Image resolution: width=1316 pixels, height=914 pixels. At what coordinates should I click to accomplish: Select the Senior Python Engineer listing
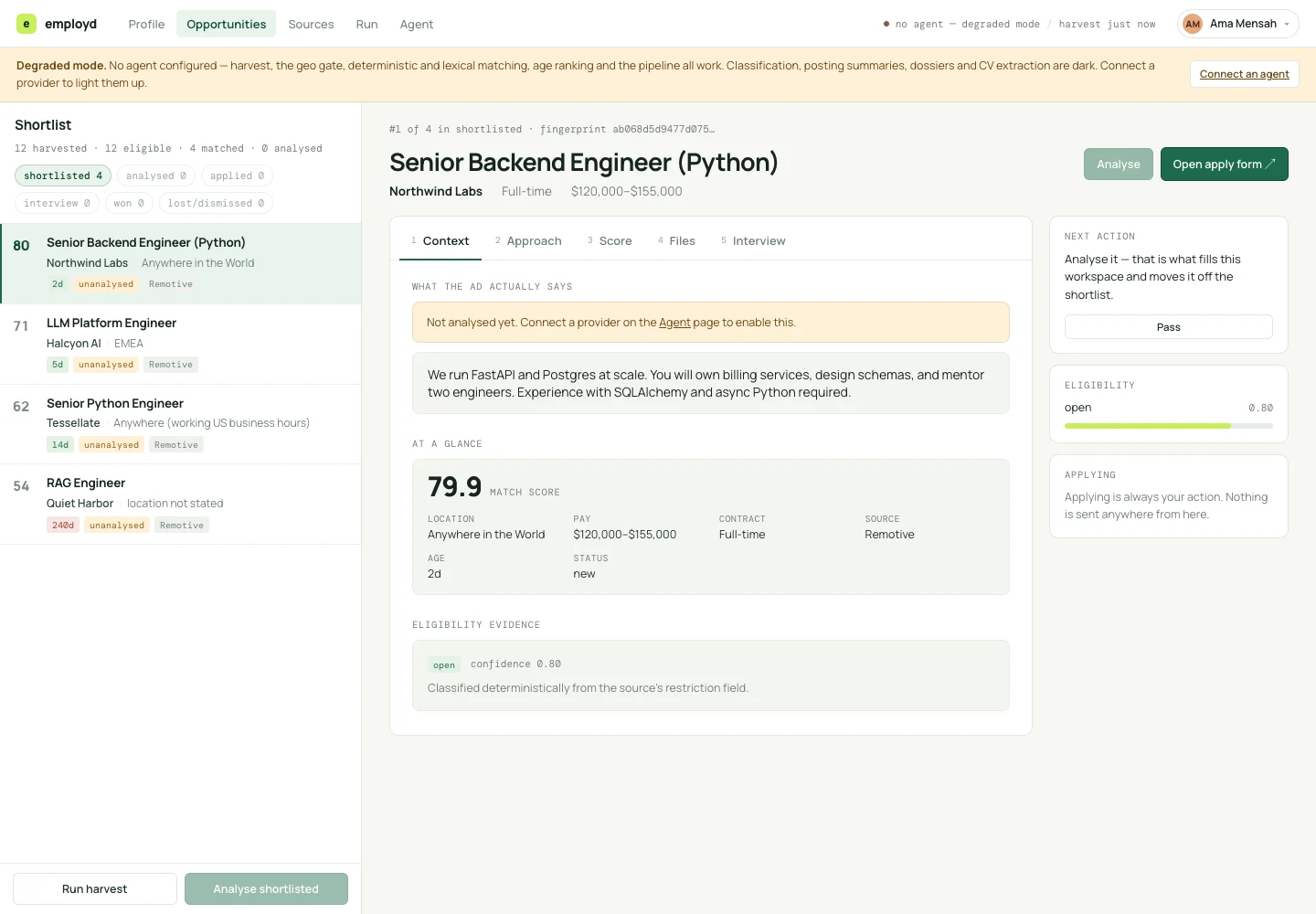tap(181, 424)
